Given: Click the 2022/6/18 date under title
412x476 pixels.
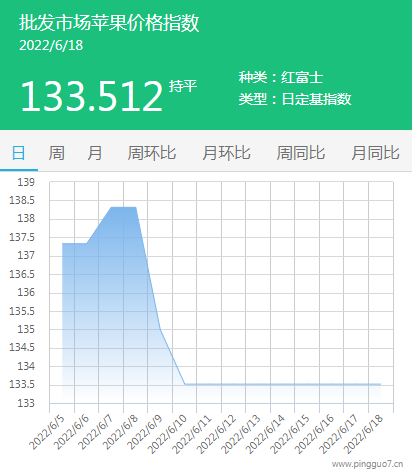Looking at the screenshot, I should coord(51,46).
